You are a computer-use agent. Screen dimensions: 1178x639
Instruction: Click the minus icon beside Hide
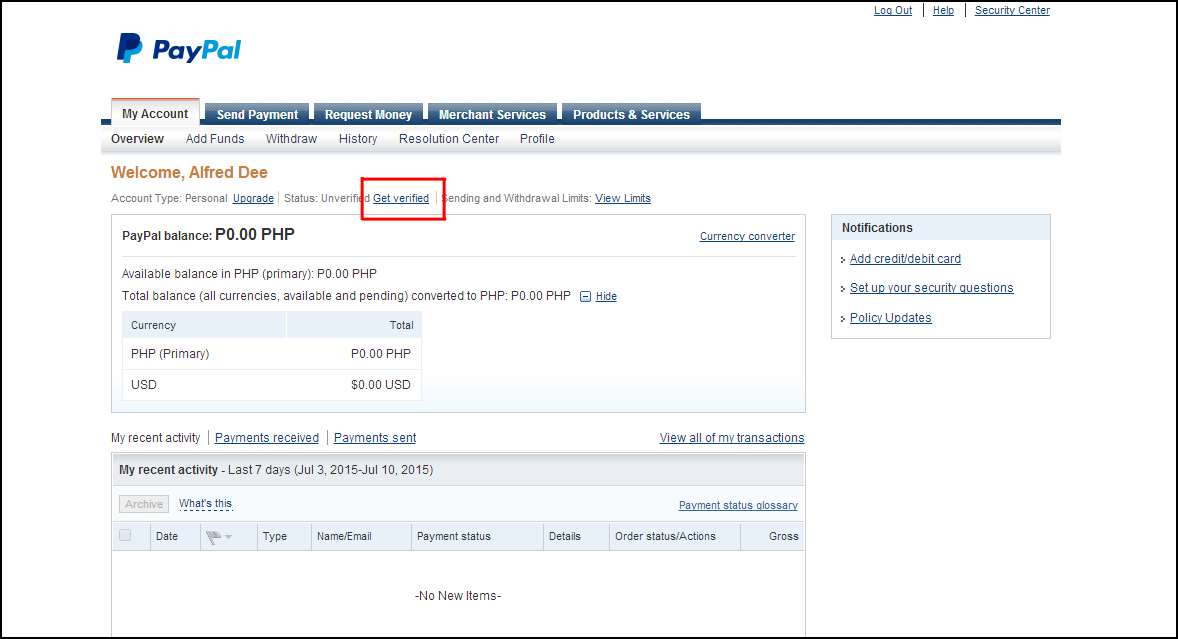(x=585, y=297)
